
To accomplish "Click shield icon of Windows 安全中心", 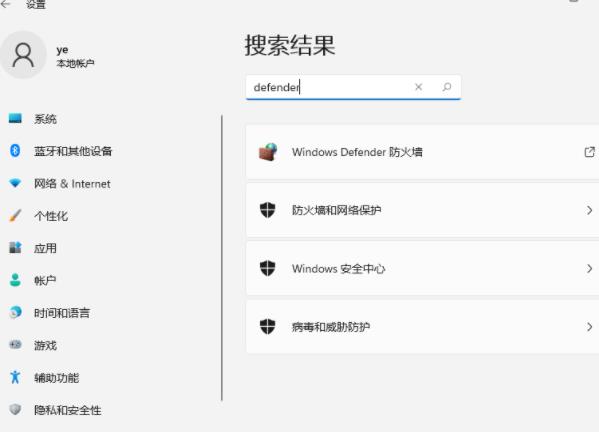I will point(267,268).
